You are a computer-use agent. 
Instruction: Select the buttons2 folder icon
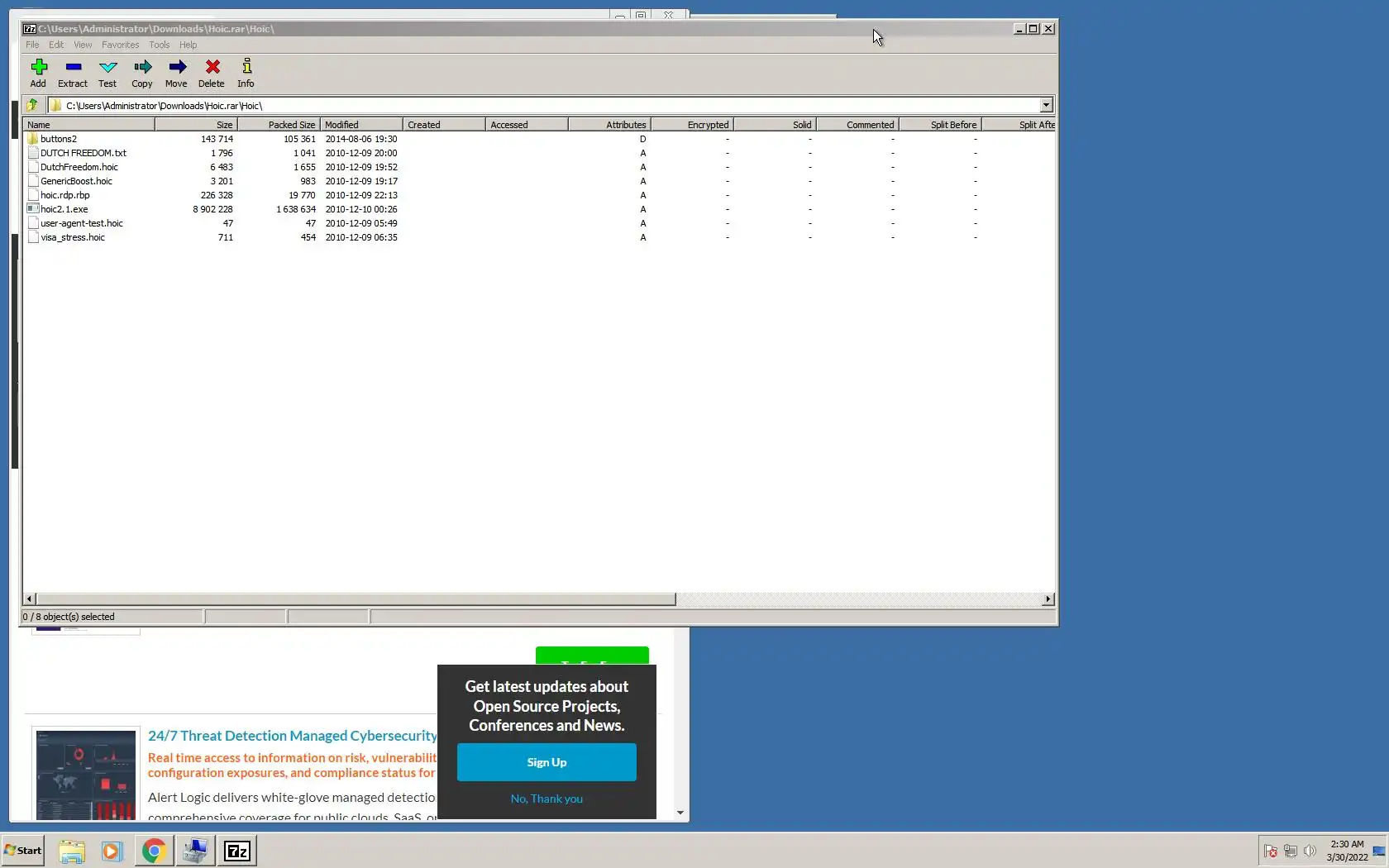click(x=33, y=139)
